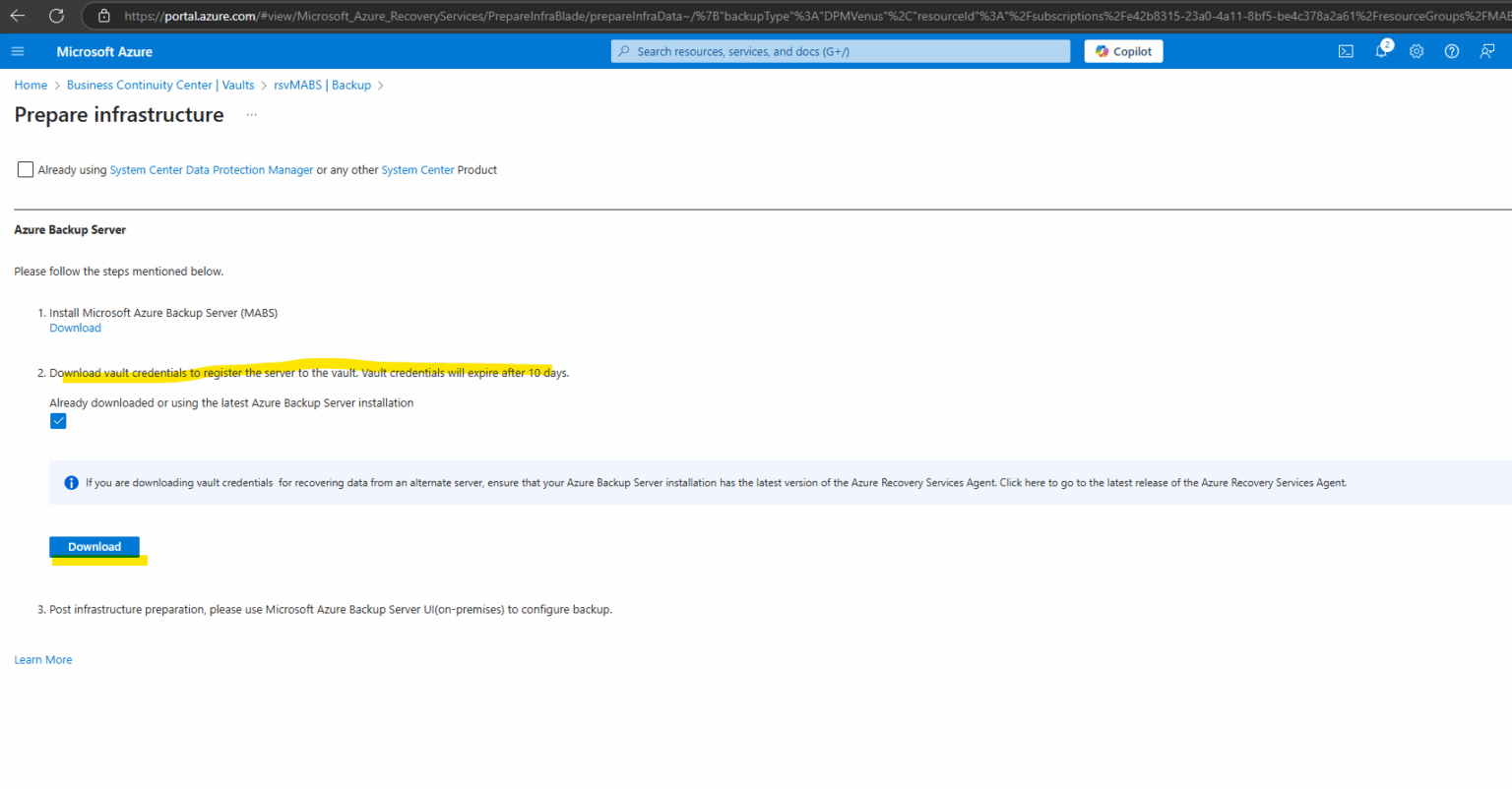Open the ellipsis menu beside Prepare infrastructure
The width and height of the screenshot is (1512, 789).
point(251,115)
